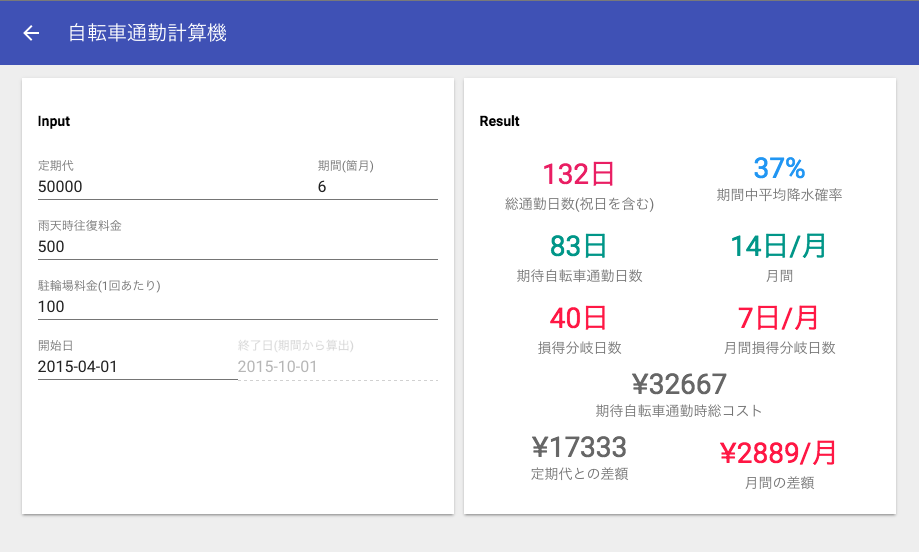Click the Input card heading

[54, 122]
